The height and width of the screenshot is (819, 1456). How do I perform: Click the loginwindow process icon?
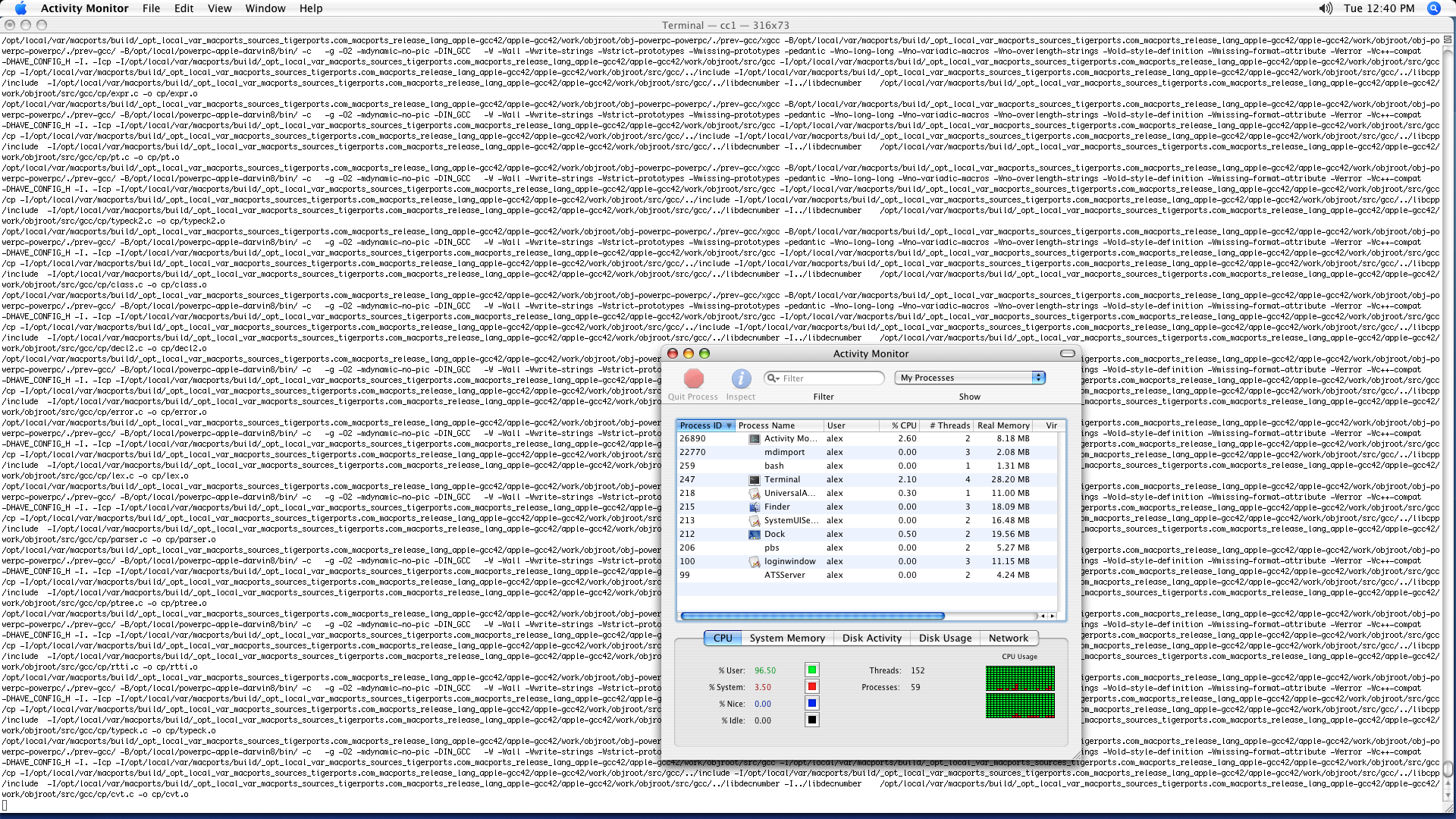click(755, 562)
